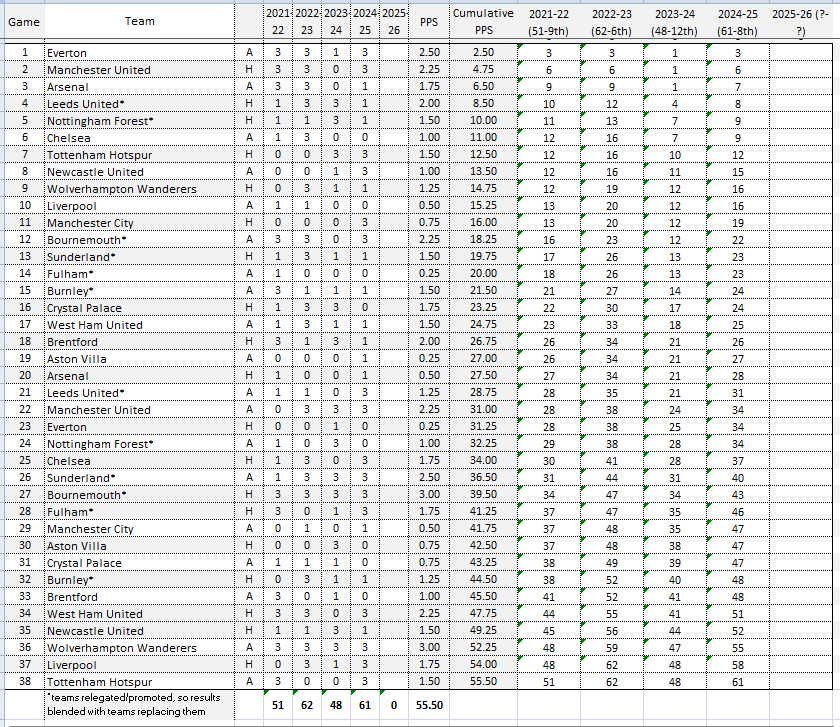Select Nottingham Forest* in the game 5 row
Viewport: 840px width, 727px height.
point(100,121)
